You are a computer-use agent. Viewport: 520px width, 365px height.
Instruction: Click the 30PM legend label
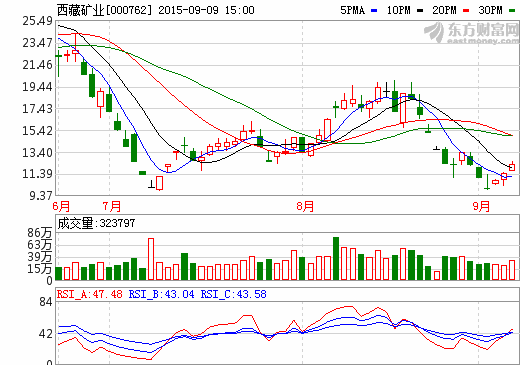490,10
